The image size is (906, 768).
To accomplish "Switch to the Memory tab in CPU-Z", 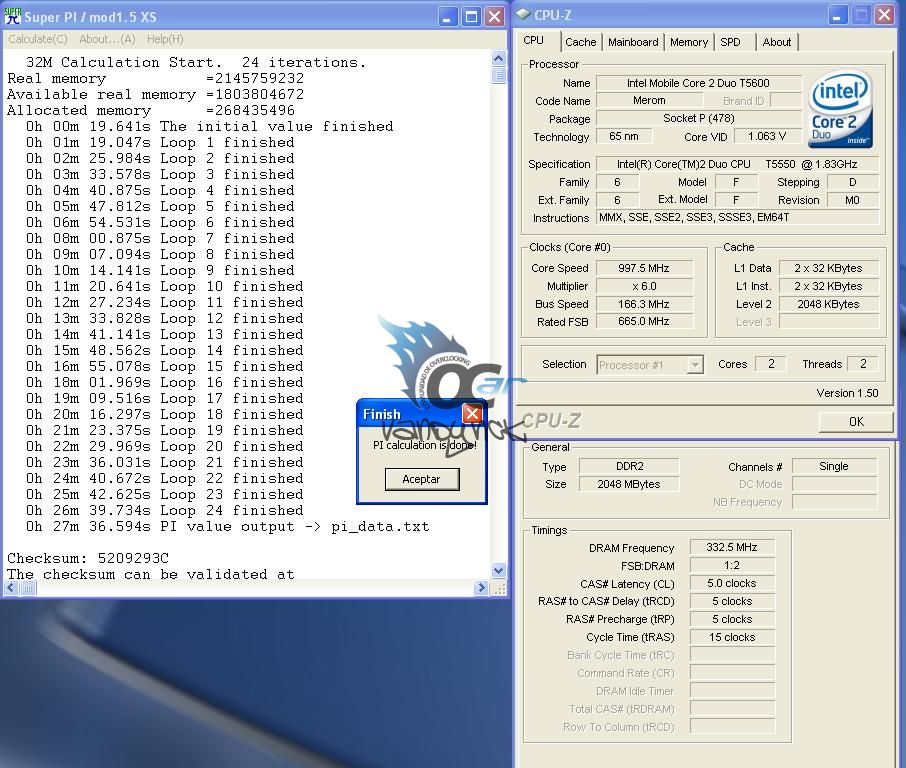I will 689,42.
